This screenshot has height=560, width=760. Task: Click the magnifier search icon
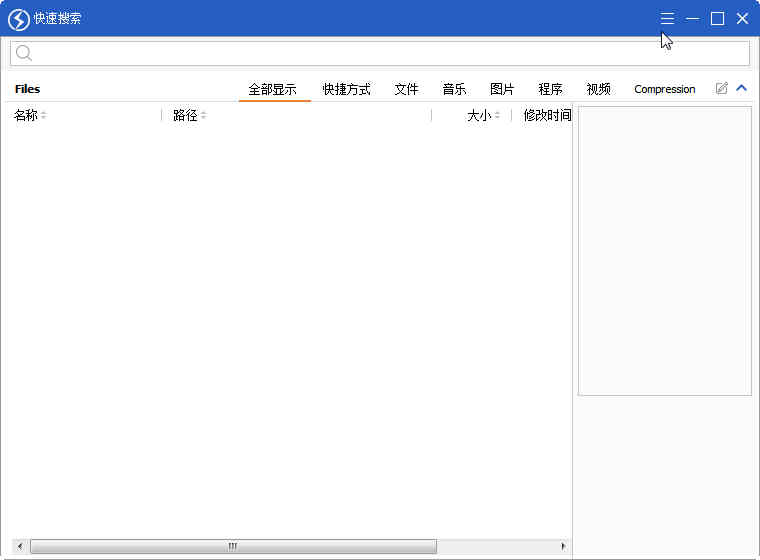click(23, 53)
